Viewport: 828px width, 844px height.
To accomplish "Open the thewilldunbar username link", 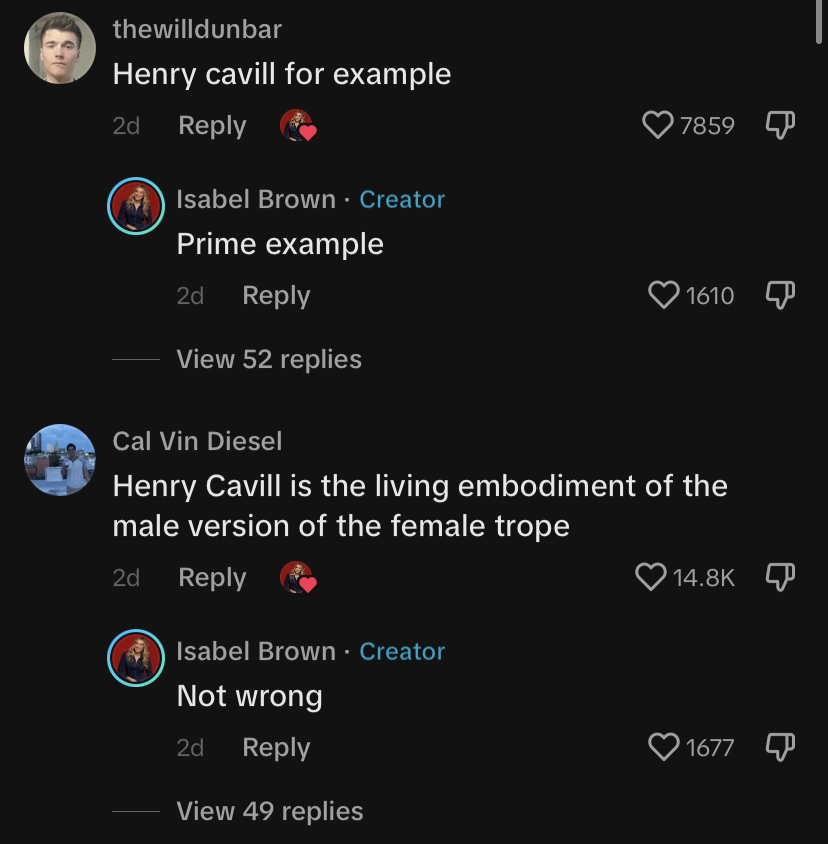I will pyautogui.click(x=197, y=29).
